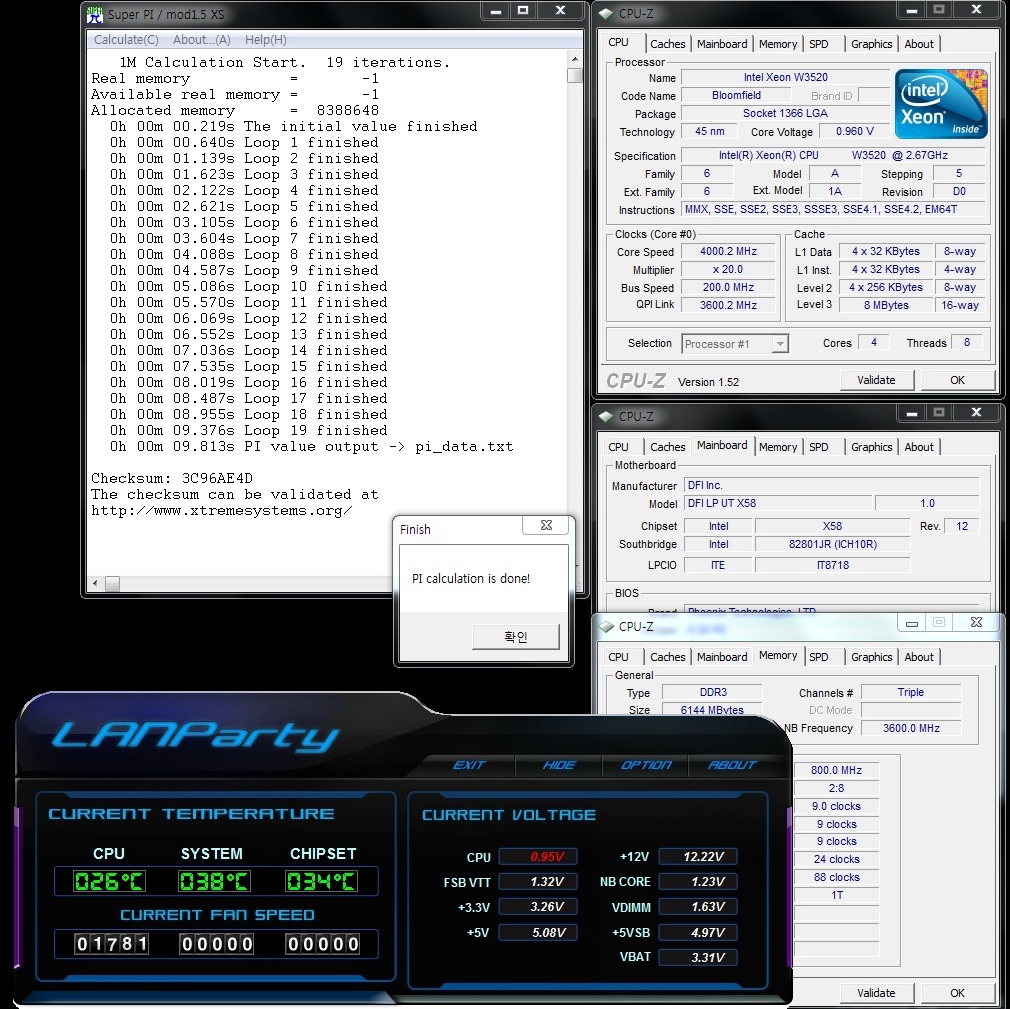The height and width of the screenshot is (1009, 1010).
Task: Click the LANParty logo
Action: click(x=195, y=736)
